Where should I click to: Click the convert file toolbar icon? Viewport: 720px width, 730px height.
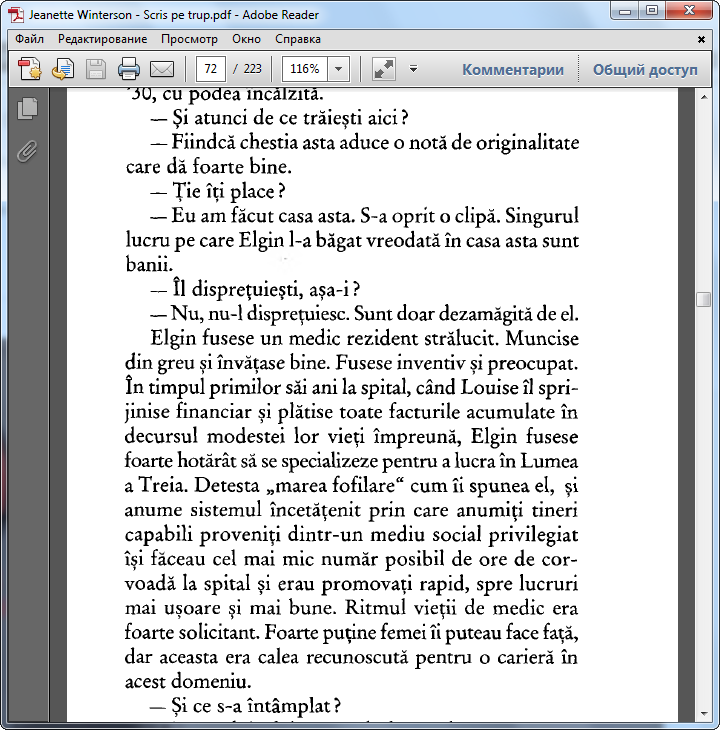click(x=63, y=69)
